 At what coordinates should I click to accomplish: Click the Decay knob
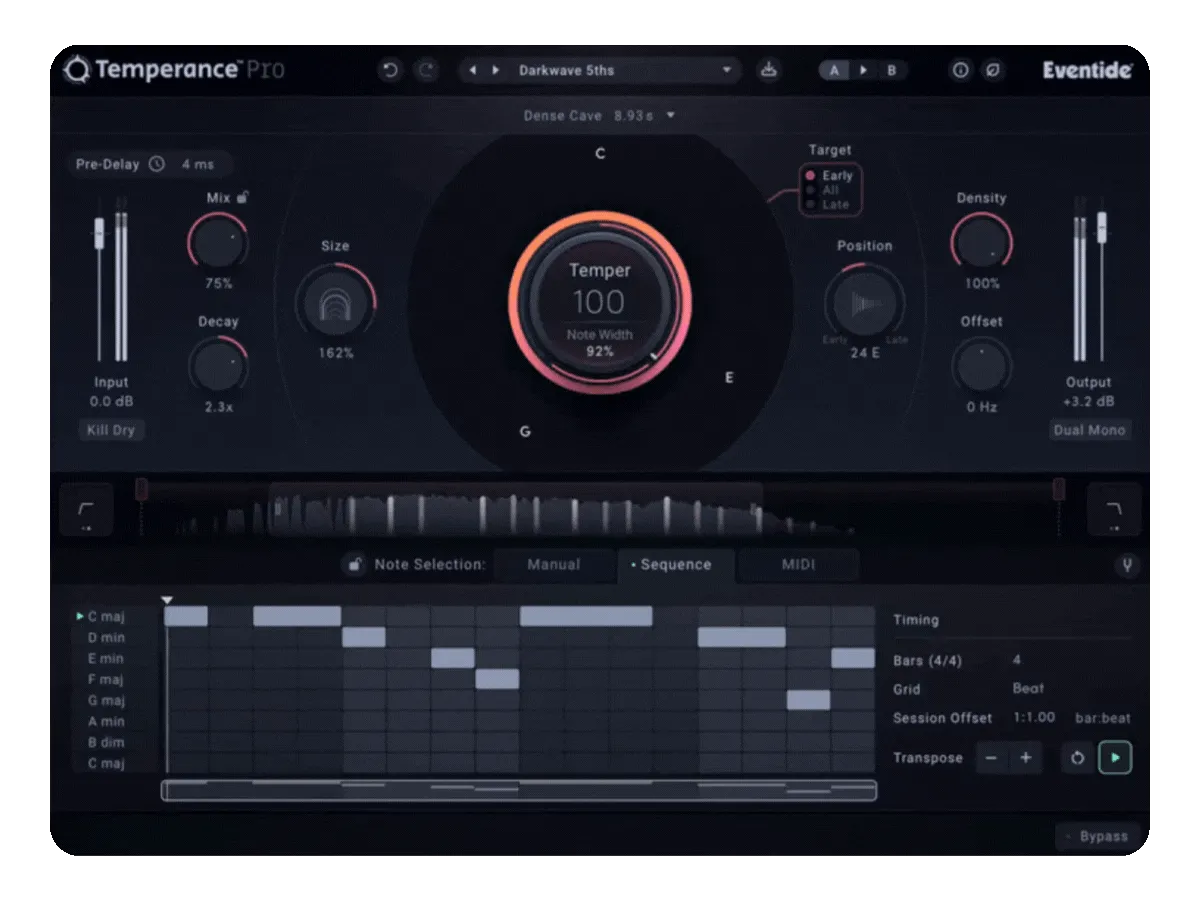[x=218, y=365]
